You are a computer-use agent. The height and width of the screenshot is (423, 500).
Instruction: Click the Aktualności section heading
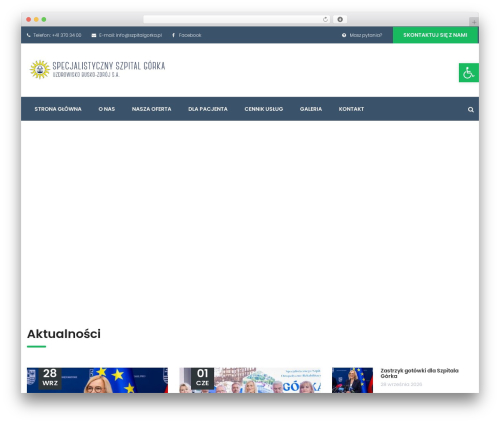(x=64, y=334)
